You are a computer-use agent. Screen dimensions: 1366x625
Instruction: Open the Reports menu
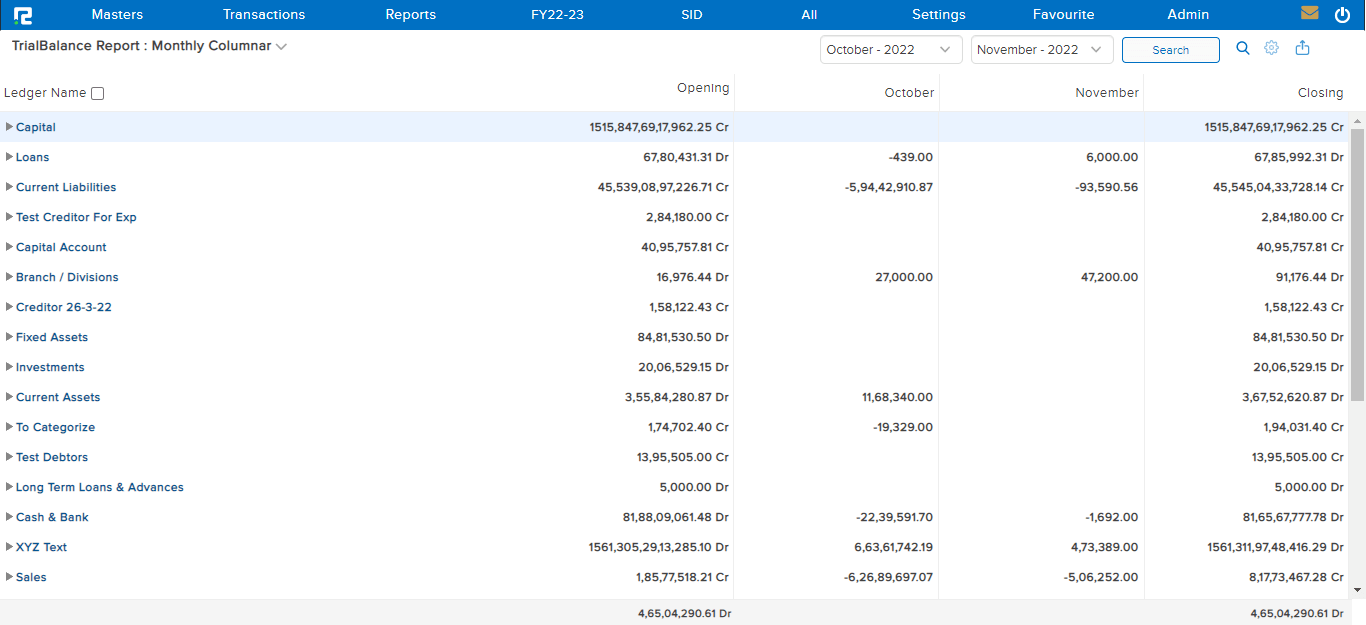point(410,15)
